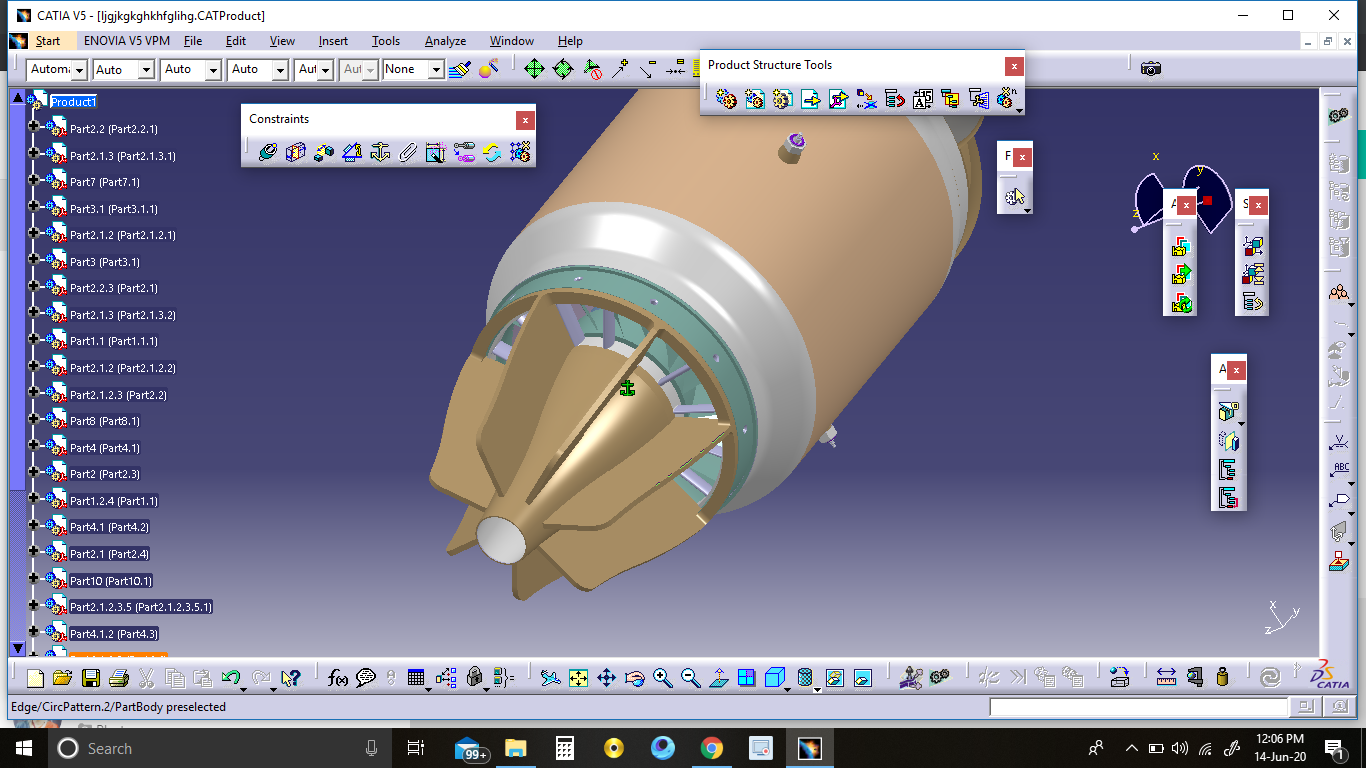Open Chrome from the taskbar
This screenshot has height=768, width=1366.
[x=711, y=748]
